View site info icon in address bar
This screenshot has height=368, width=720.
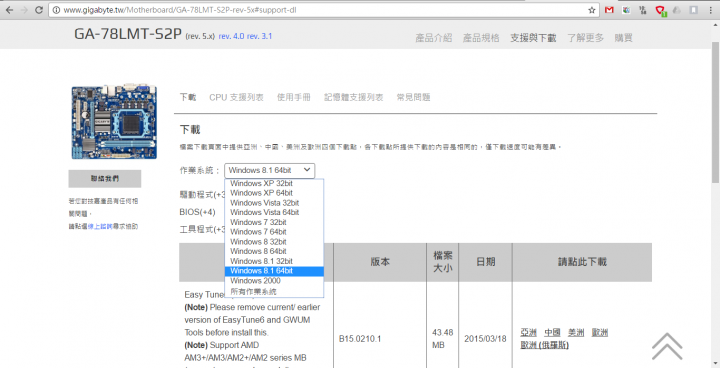tap(56, 10)
